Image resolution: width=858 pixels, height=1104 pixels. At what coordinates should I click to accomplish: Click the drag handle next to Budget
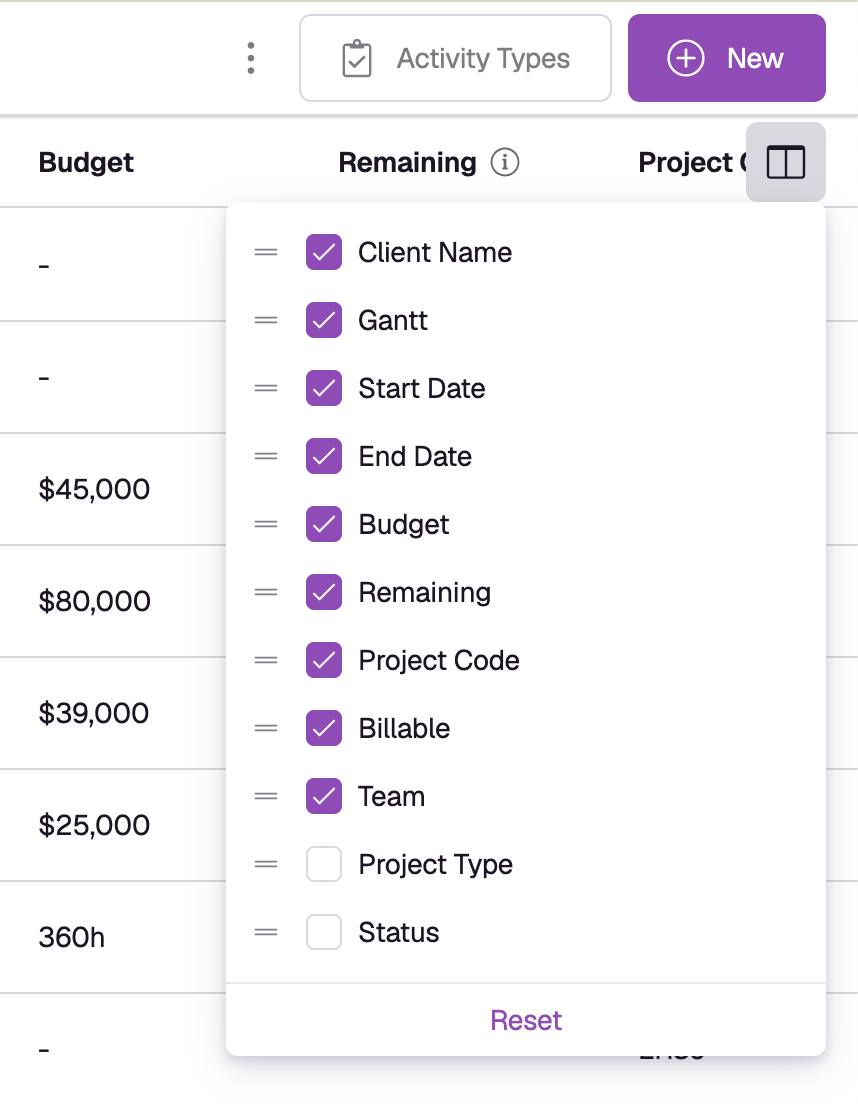tap(266, 525)
